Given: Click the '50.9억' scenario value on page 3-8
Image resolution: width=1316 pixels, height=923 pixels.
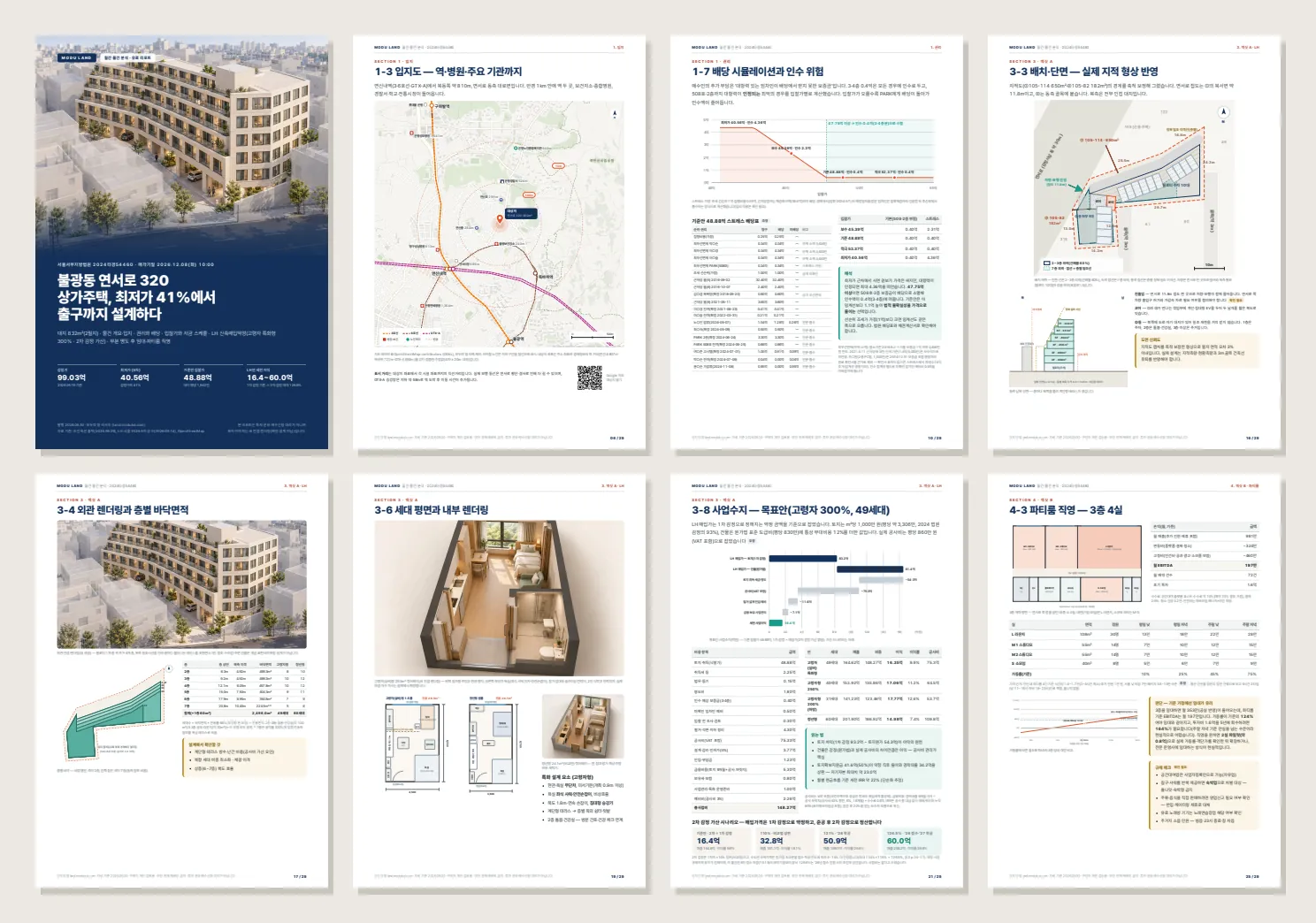Looking at the screenshot, I should pyautogui.click(x=835, y=841).
